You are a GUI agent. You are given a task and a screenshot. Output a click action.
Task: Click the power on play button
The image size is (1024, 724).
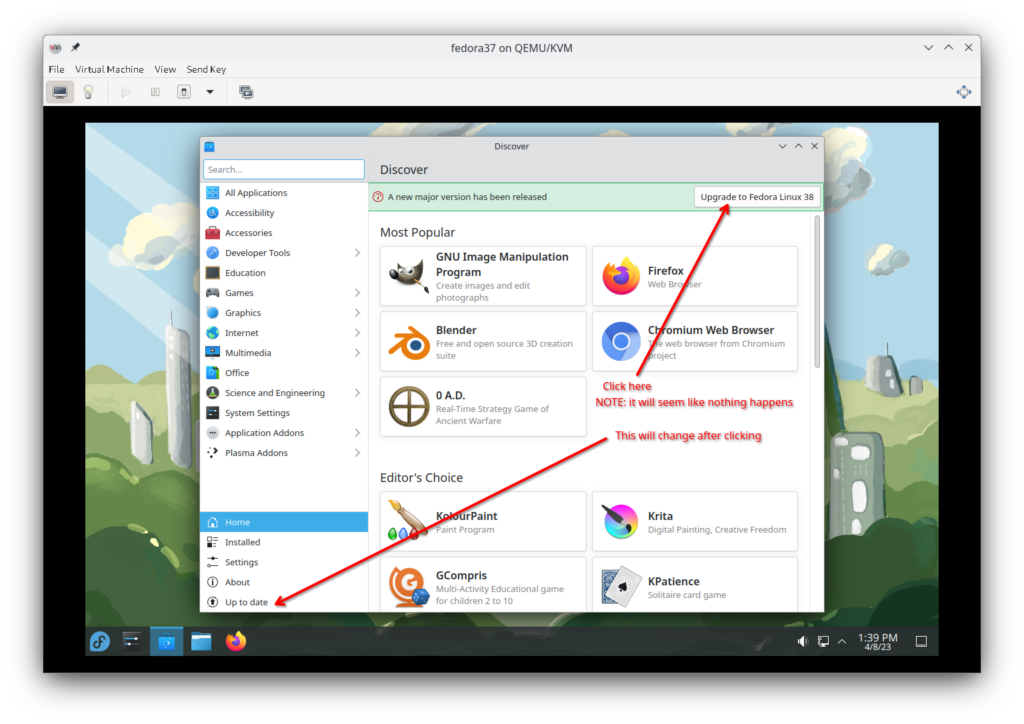click(x=126, y=92)
